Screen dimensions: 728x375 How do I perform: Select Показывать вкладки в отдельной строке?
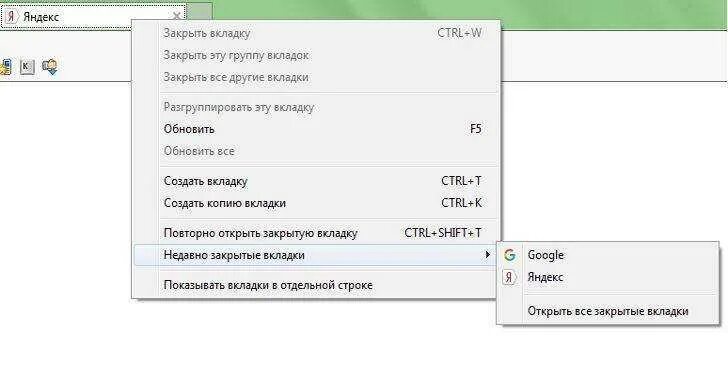pos(316,285)
